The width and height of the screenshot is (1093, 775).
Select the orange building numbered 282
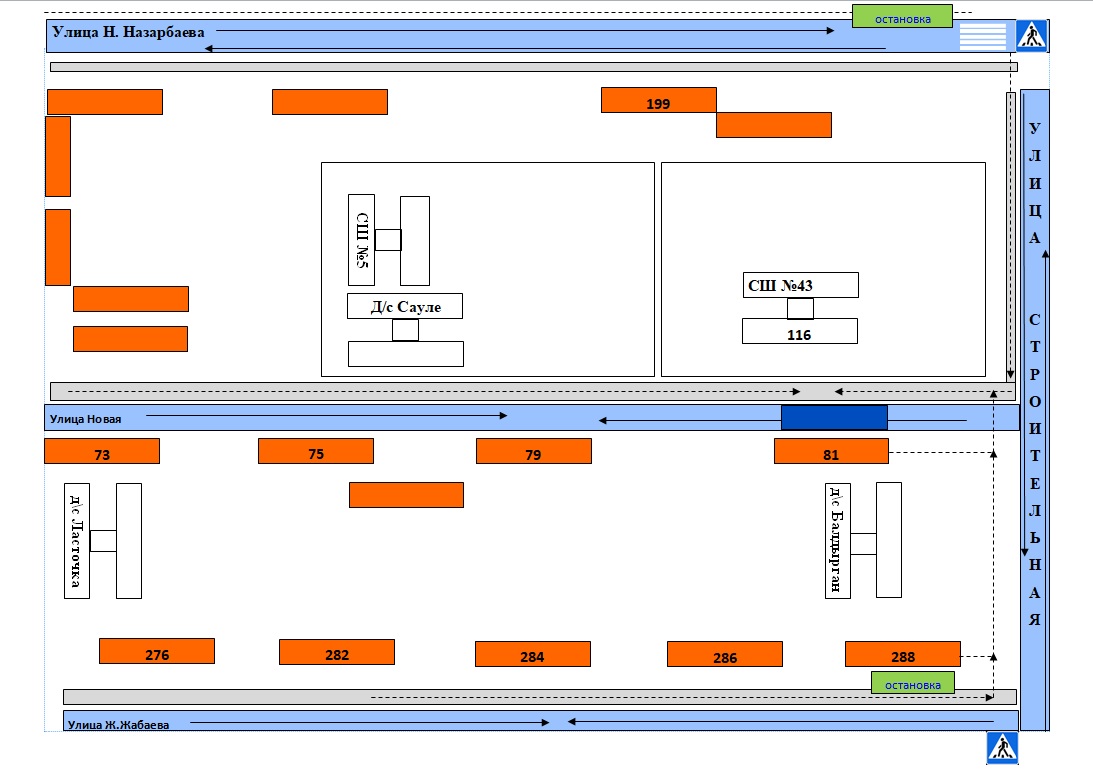[337, 652]
